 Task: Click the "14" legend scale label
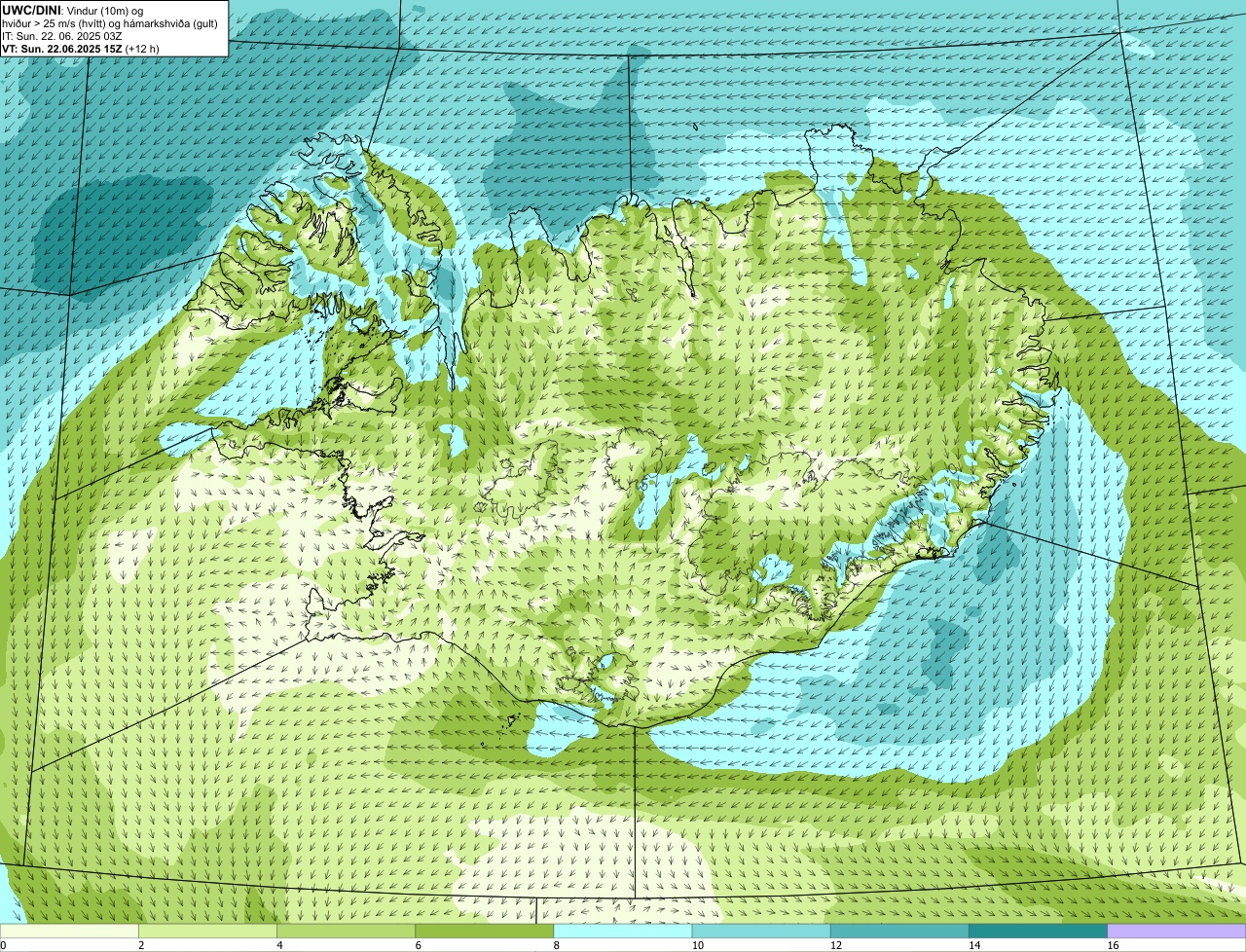coord(973,945)
